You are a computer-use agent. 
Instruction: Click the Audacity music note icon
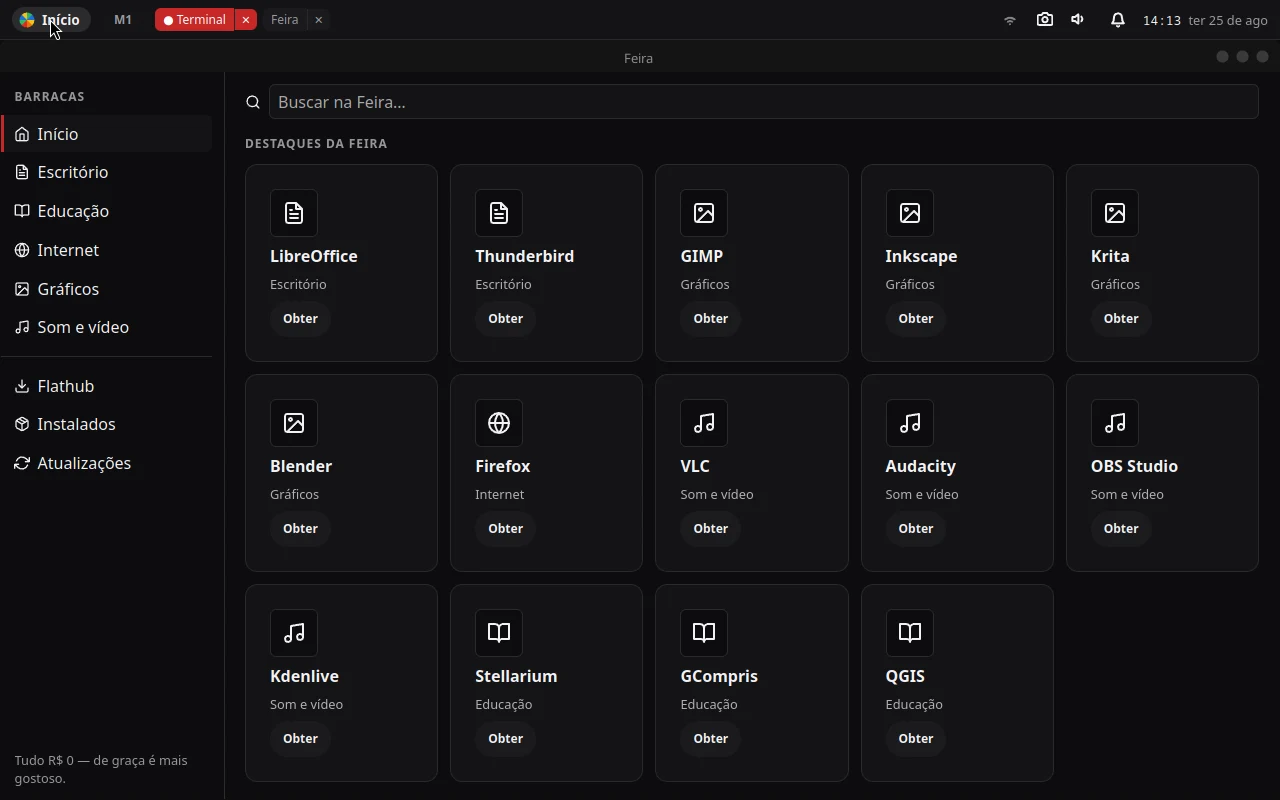(x=910, y=423)
